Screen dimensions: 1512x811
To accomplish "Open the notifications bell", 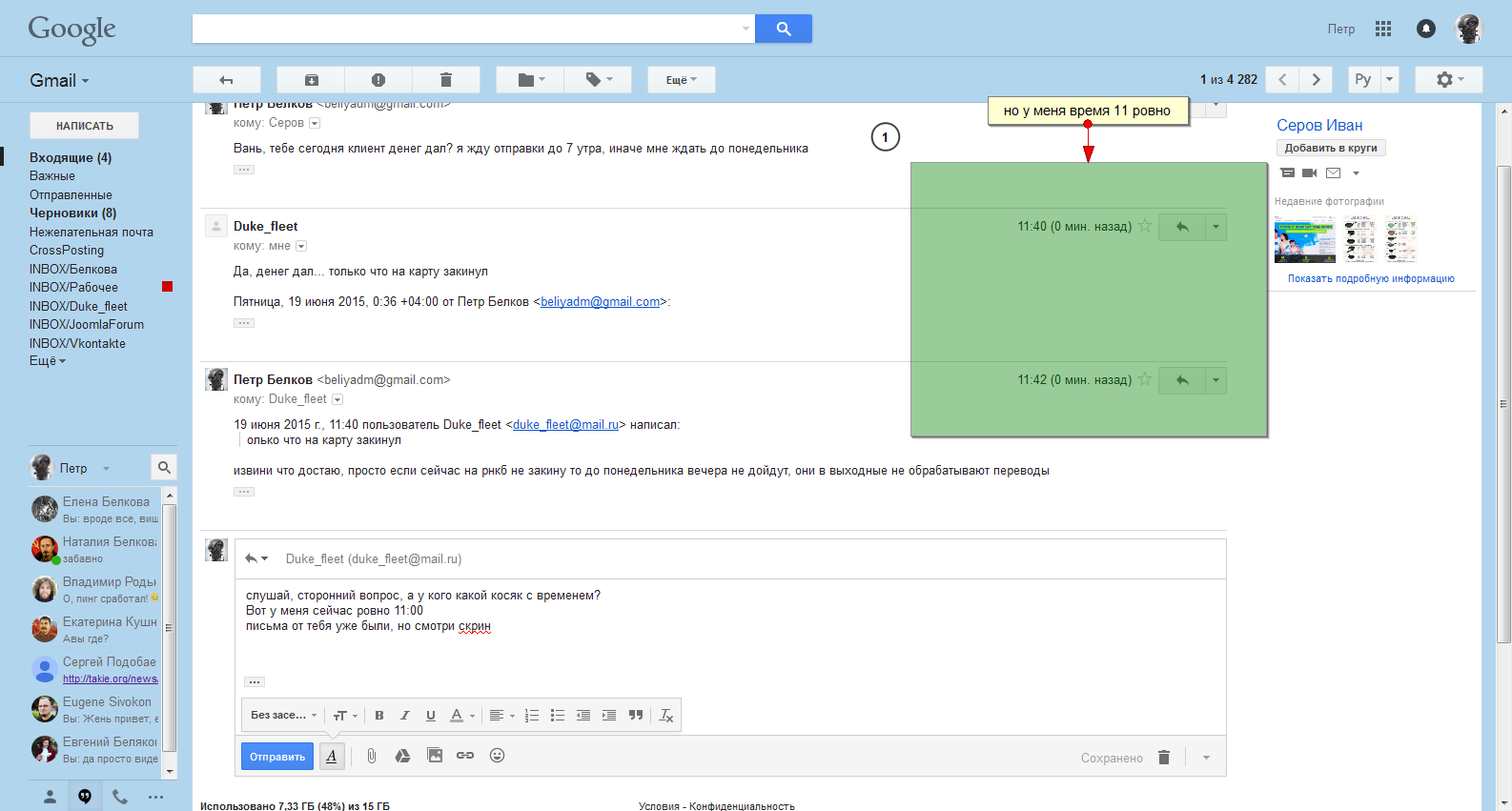I will pos(1426,29).
